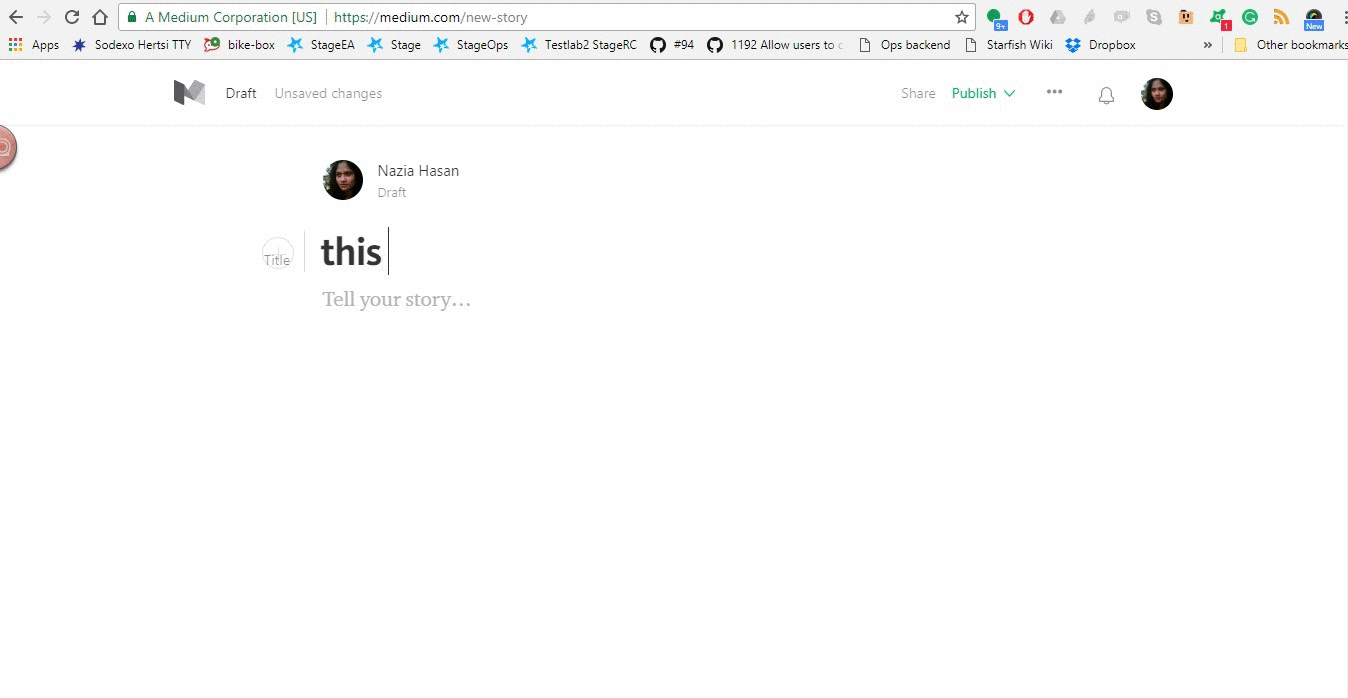Viewport: 1348px width, 698px height.
Task: Go back with browser back arrow
Action: [16, 17]
